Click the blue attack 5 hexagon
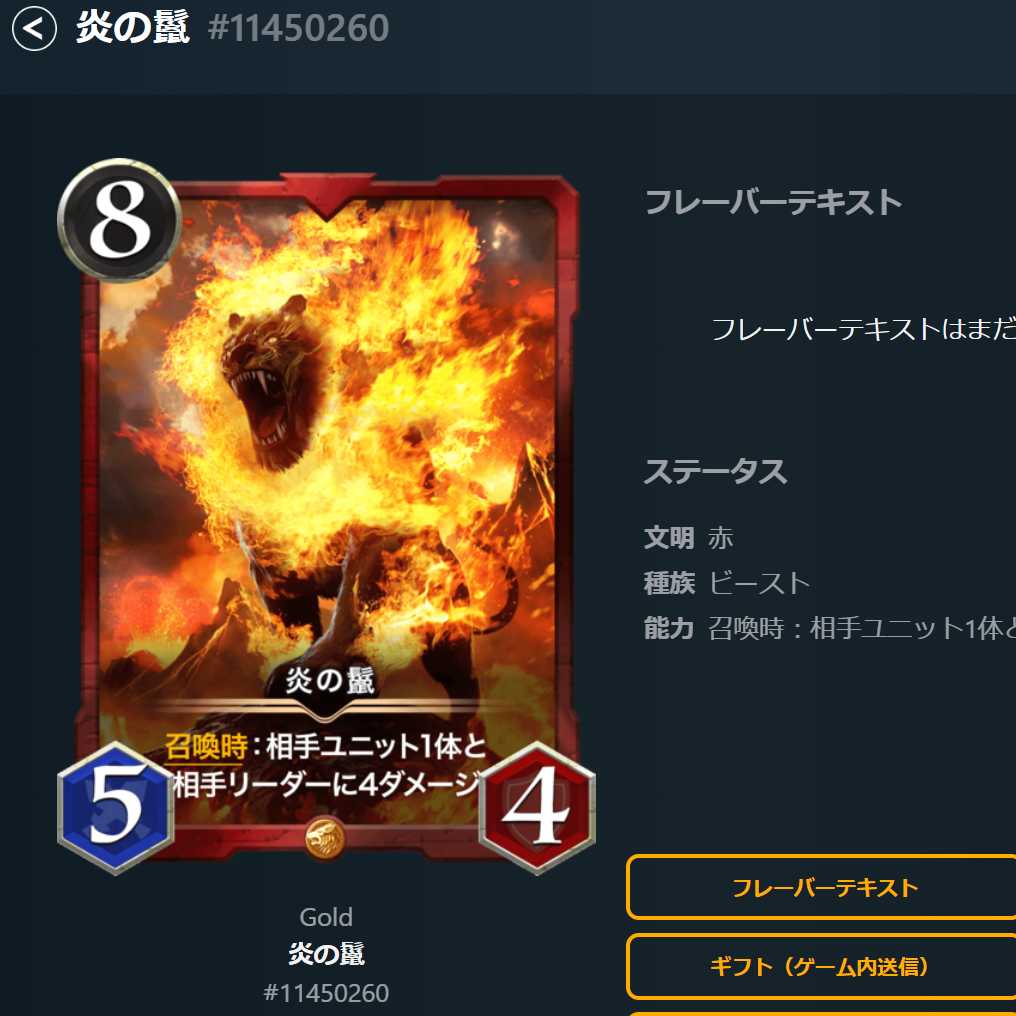1016x1016 pixels. [x=115, y=807]
